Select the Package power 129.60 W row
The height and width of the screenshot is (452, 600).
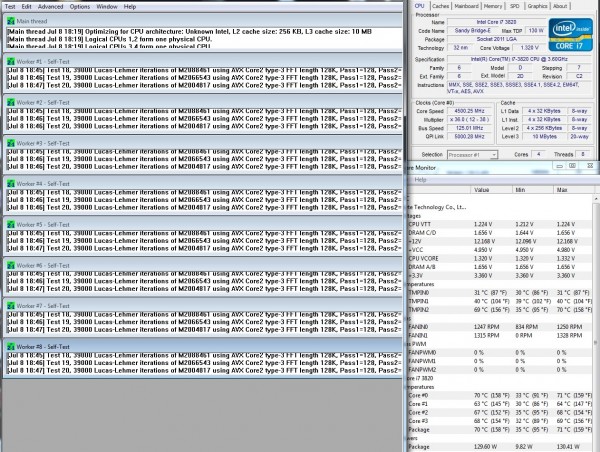tap(500, 447)
